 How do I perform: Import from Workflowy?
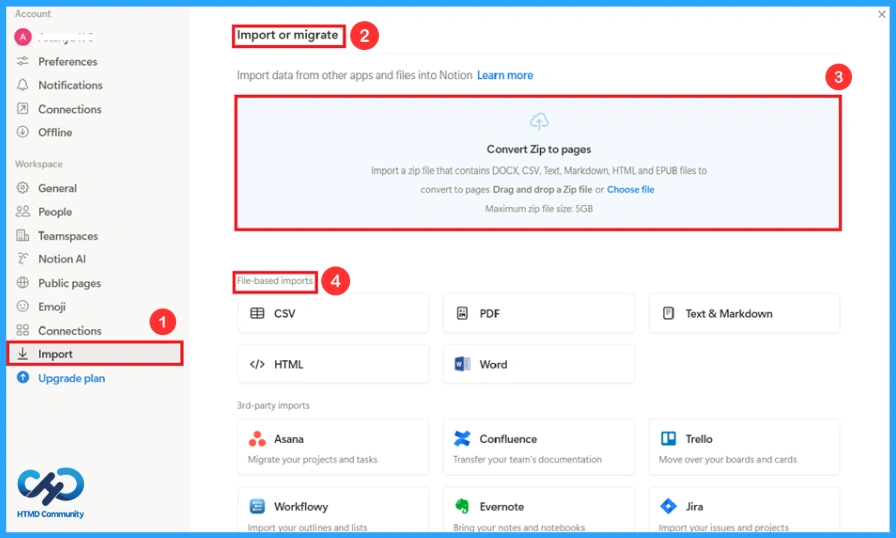(333, 511)
